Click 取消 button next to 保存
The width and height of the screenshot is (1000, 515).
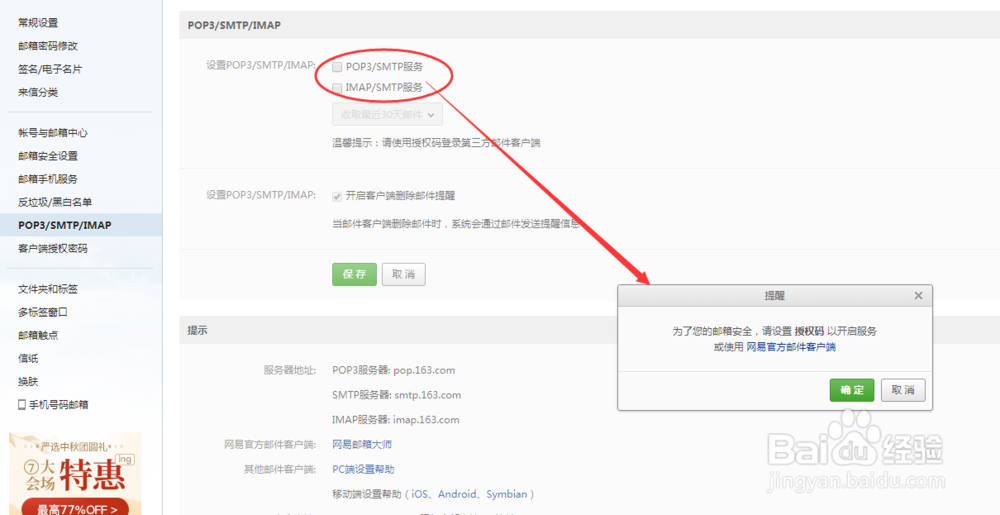[403, 274]
